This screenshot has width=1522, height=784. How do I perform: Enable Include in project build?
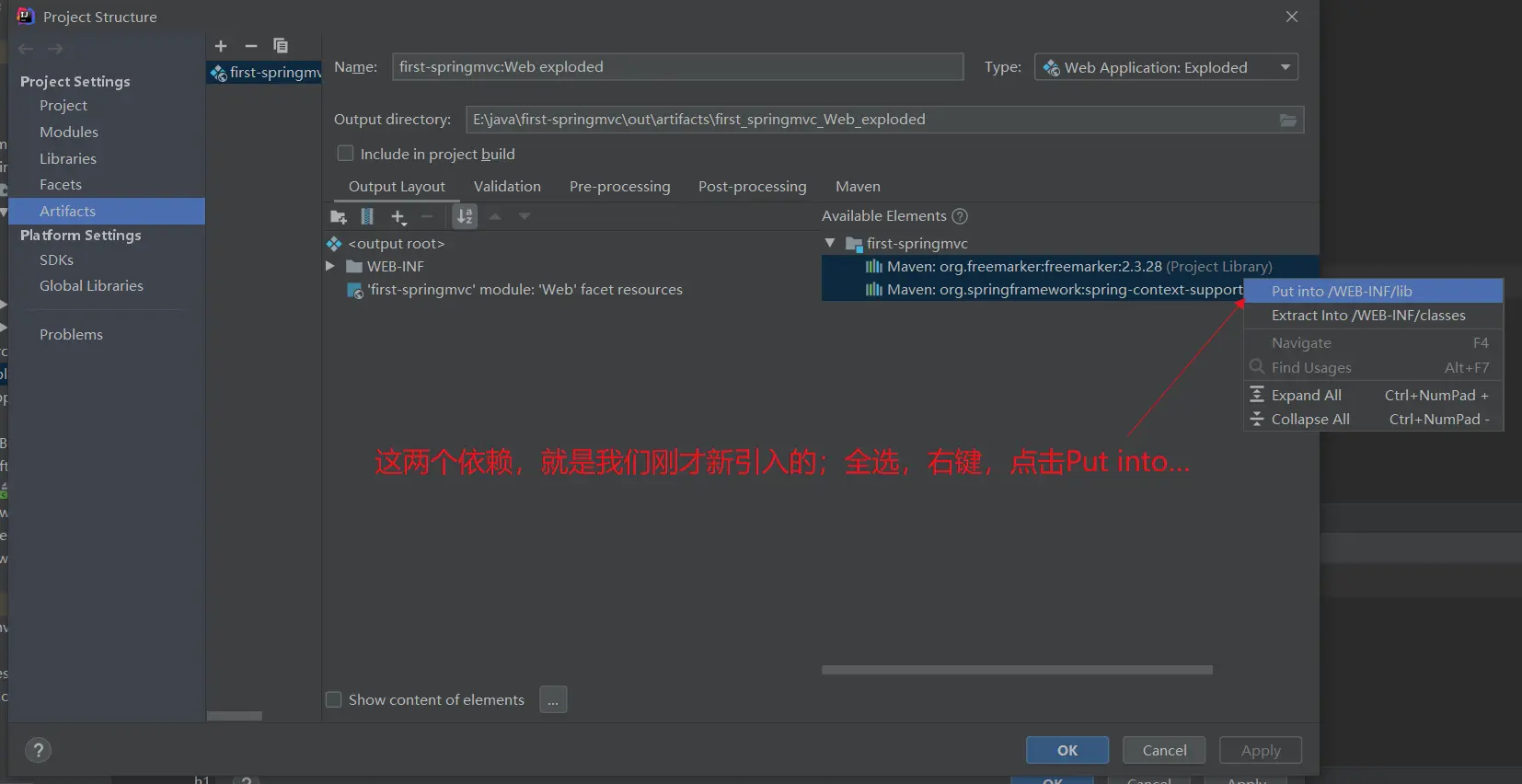tap(346, 154)
